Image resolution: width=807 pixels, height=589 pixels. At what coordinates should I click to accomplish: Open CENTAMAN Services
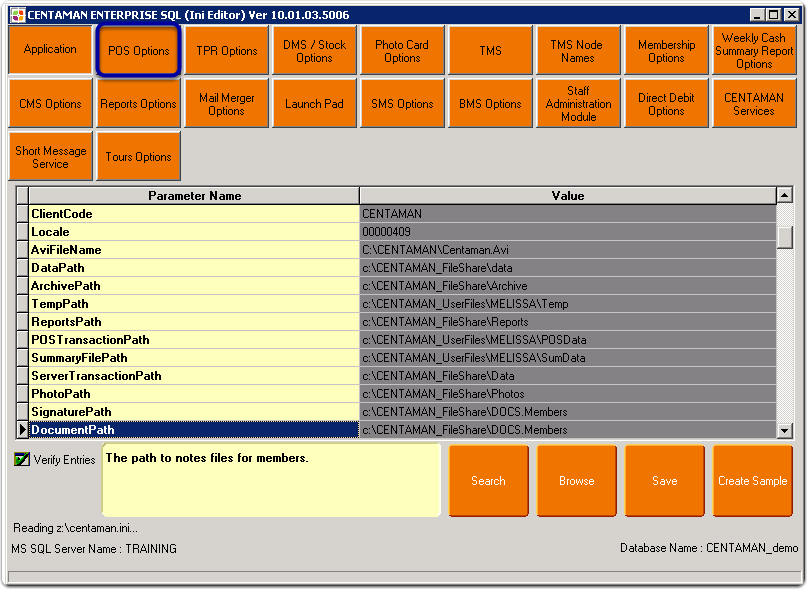coord(753,103)
